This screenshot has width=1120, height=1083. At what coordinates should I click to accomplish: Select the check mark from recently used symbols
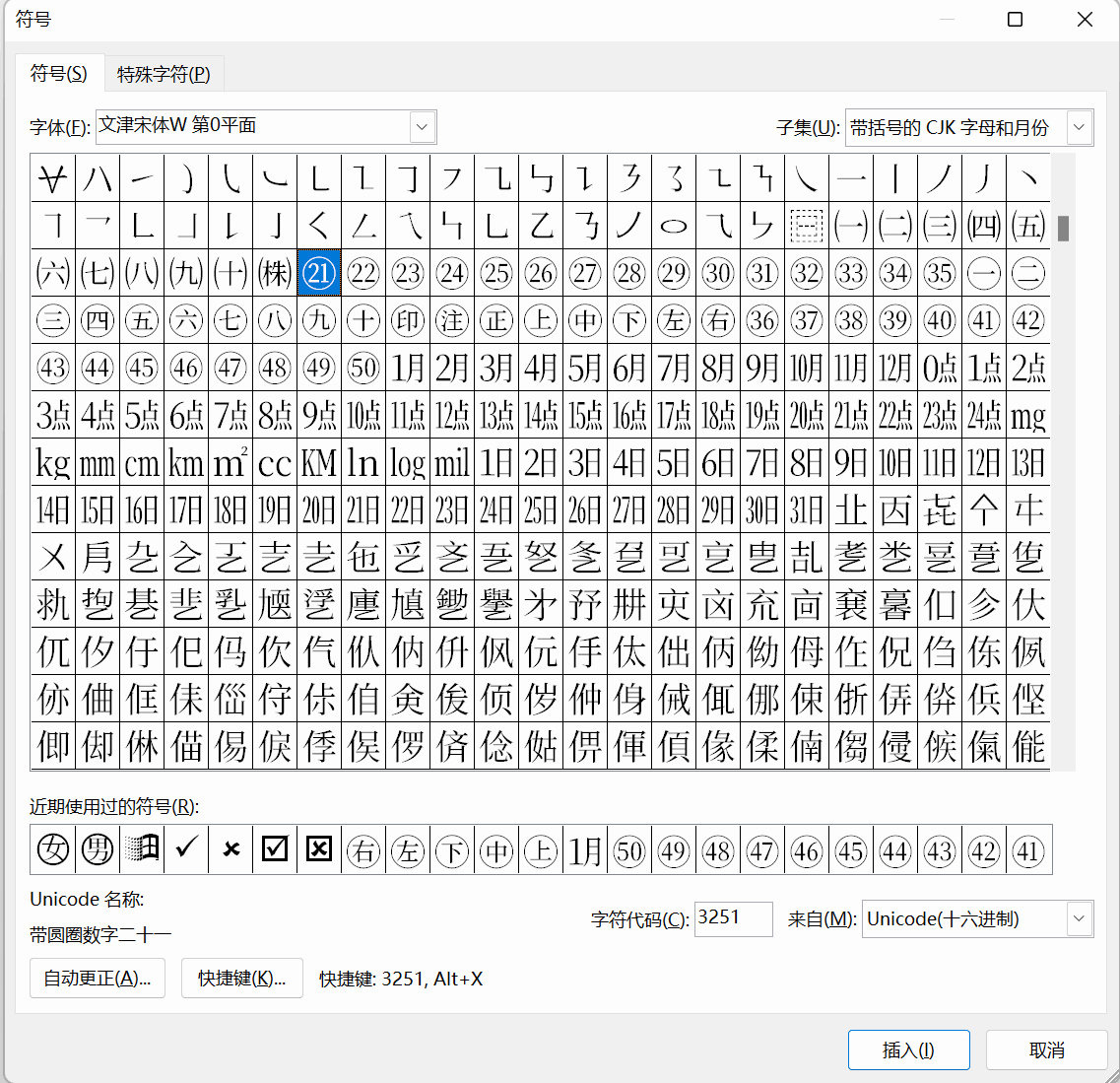click(185, 849)
